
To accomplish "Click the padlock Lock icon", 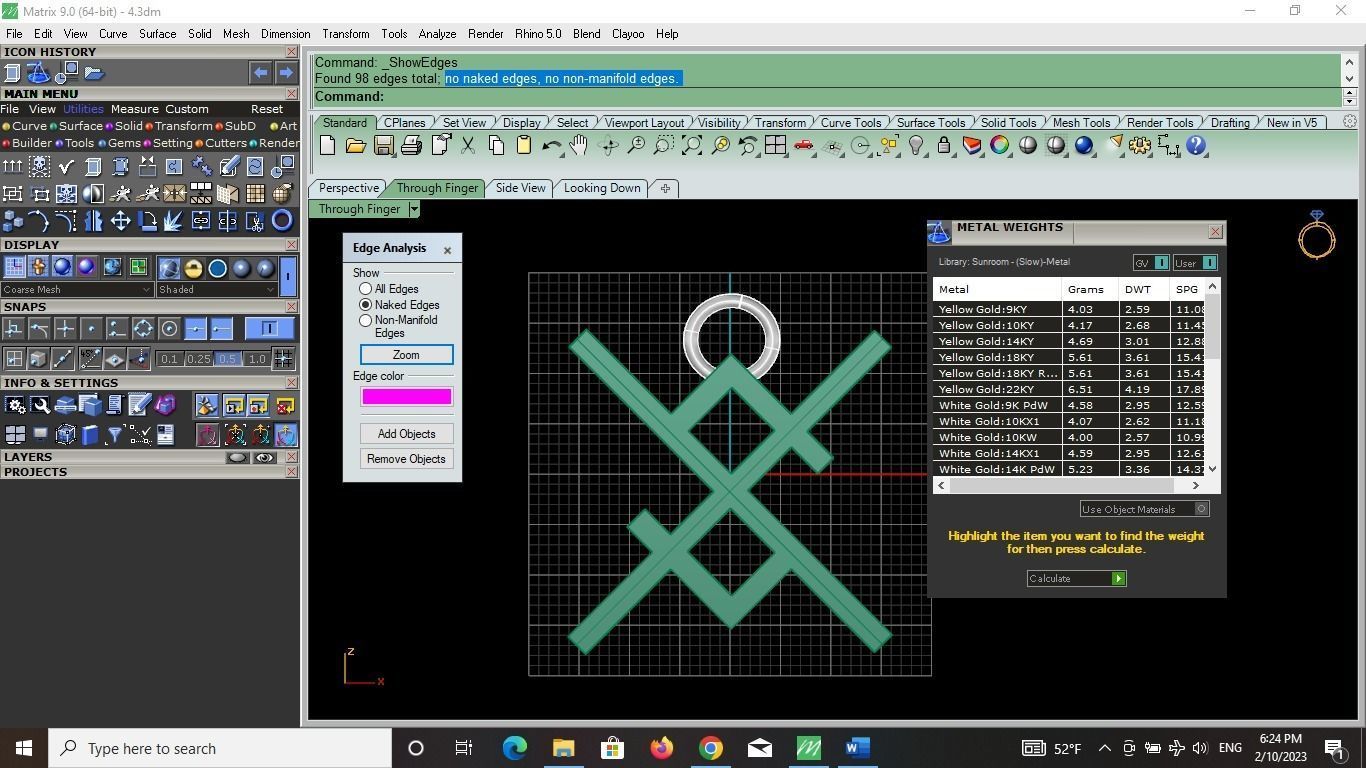I will click(943, 146).
